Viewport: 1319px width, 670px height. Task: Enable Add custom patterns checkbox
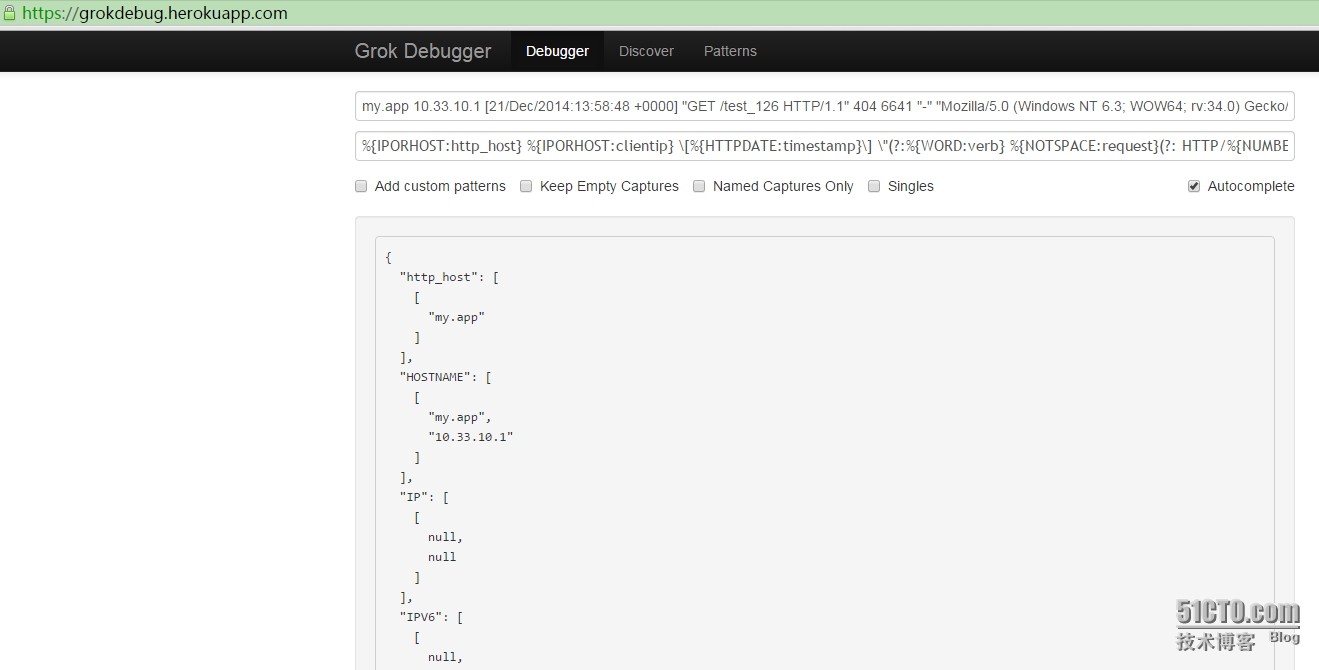point(361,186)
